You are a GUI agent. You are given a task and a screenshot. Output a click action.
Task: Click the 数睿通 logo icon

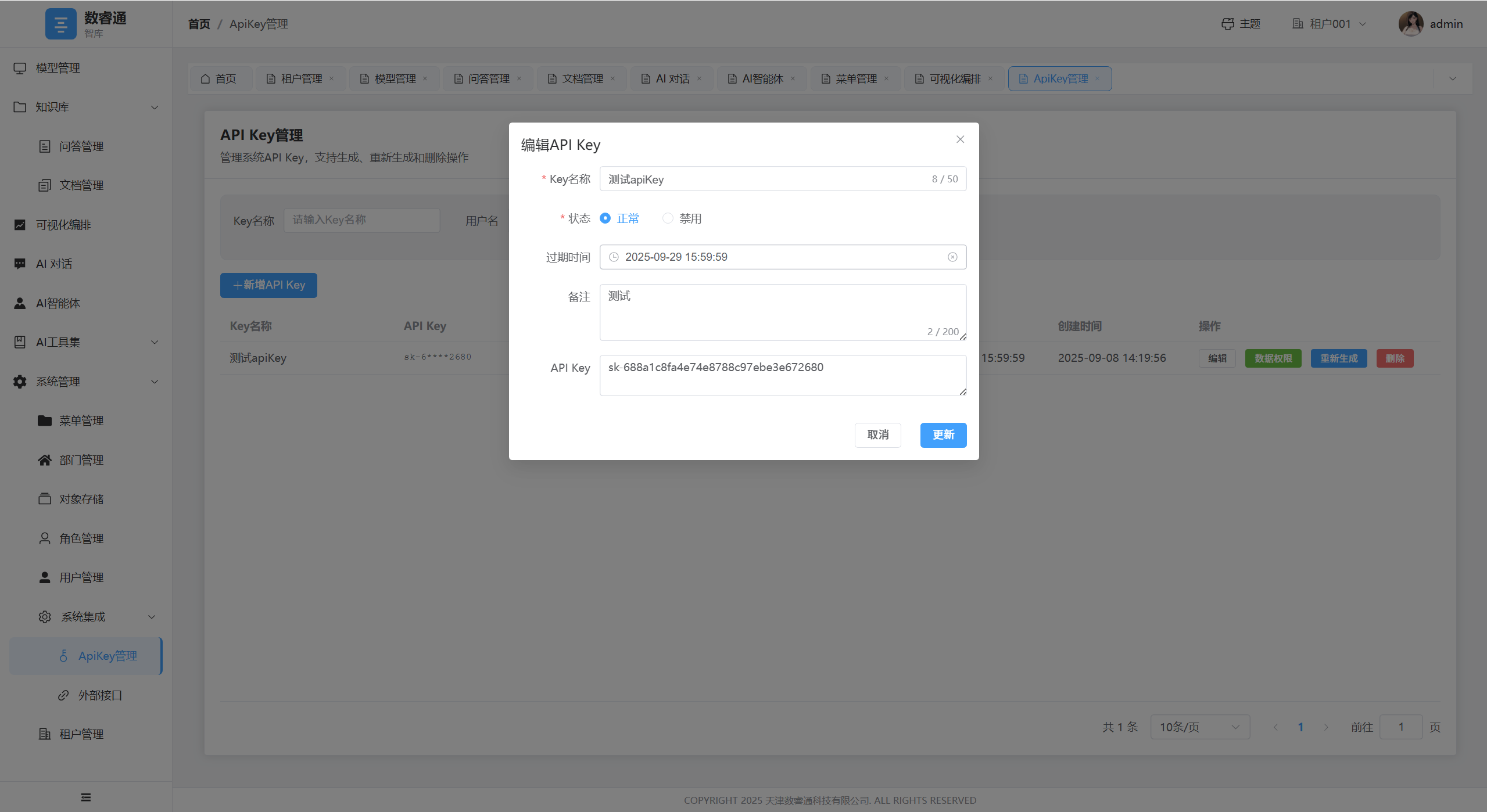coord(60,24)
